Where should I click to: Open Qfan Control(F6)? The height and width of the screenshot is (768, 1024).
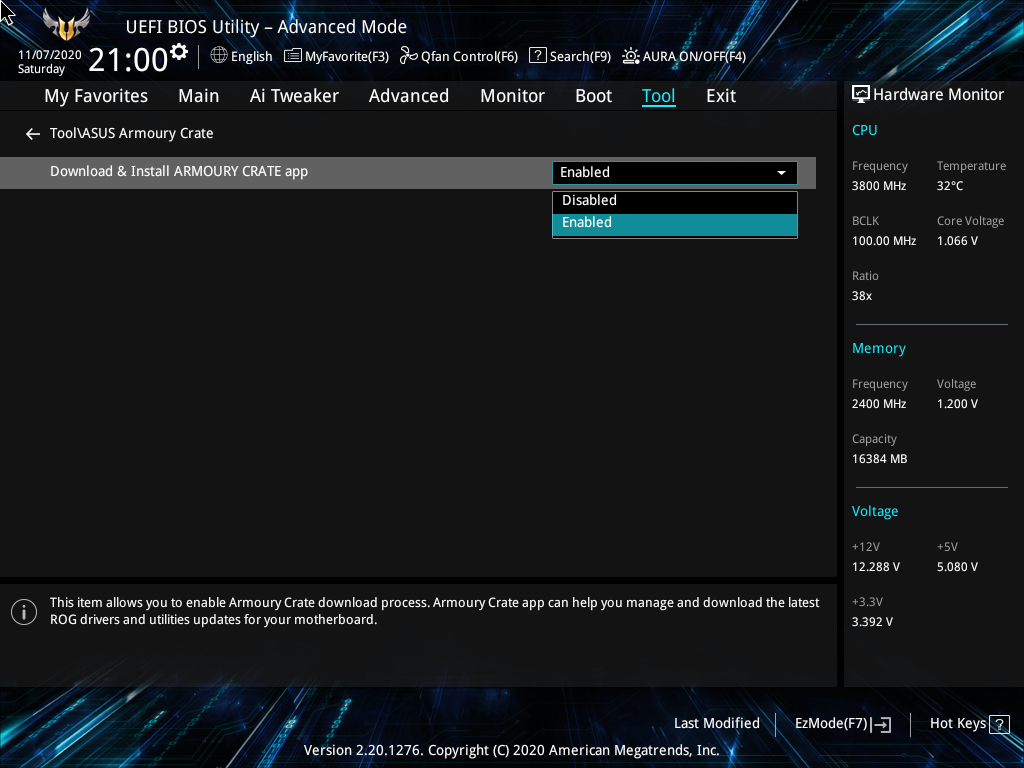[x=459, y=56]
